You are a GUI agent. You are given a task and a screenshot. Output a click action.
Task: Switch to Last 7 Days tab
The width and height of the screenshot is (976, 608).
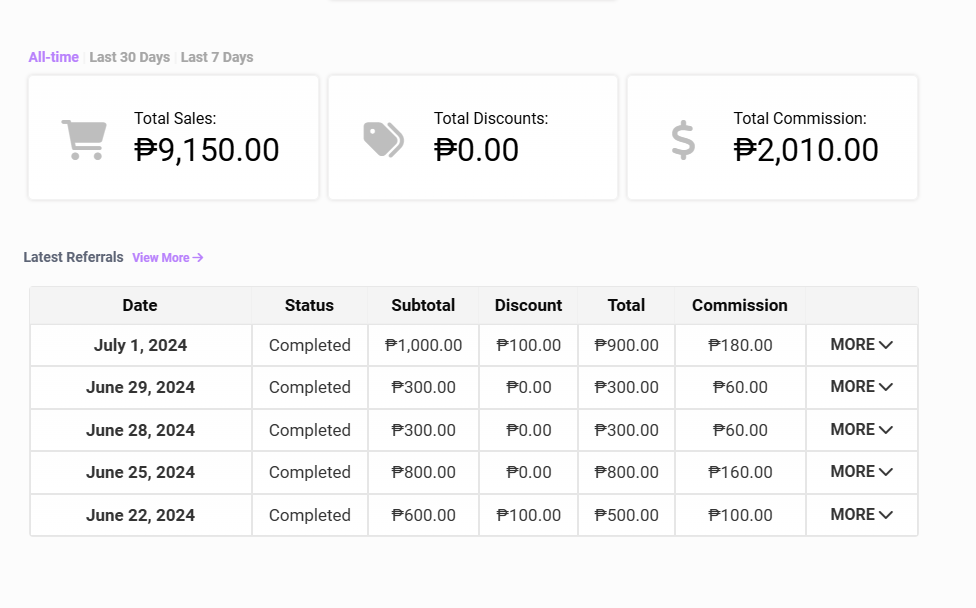(217, 57)
